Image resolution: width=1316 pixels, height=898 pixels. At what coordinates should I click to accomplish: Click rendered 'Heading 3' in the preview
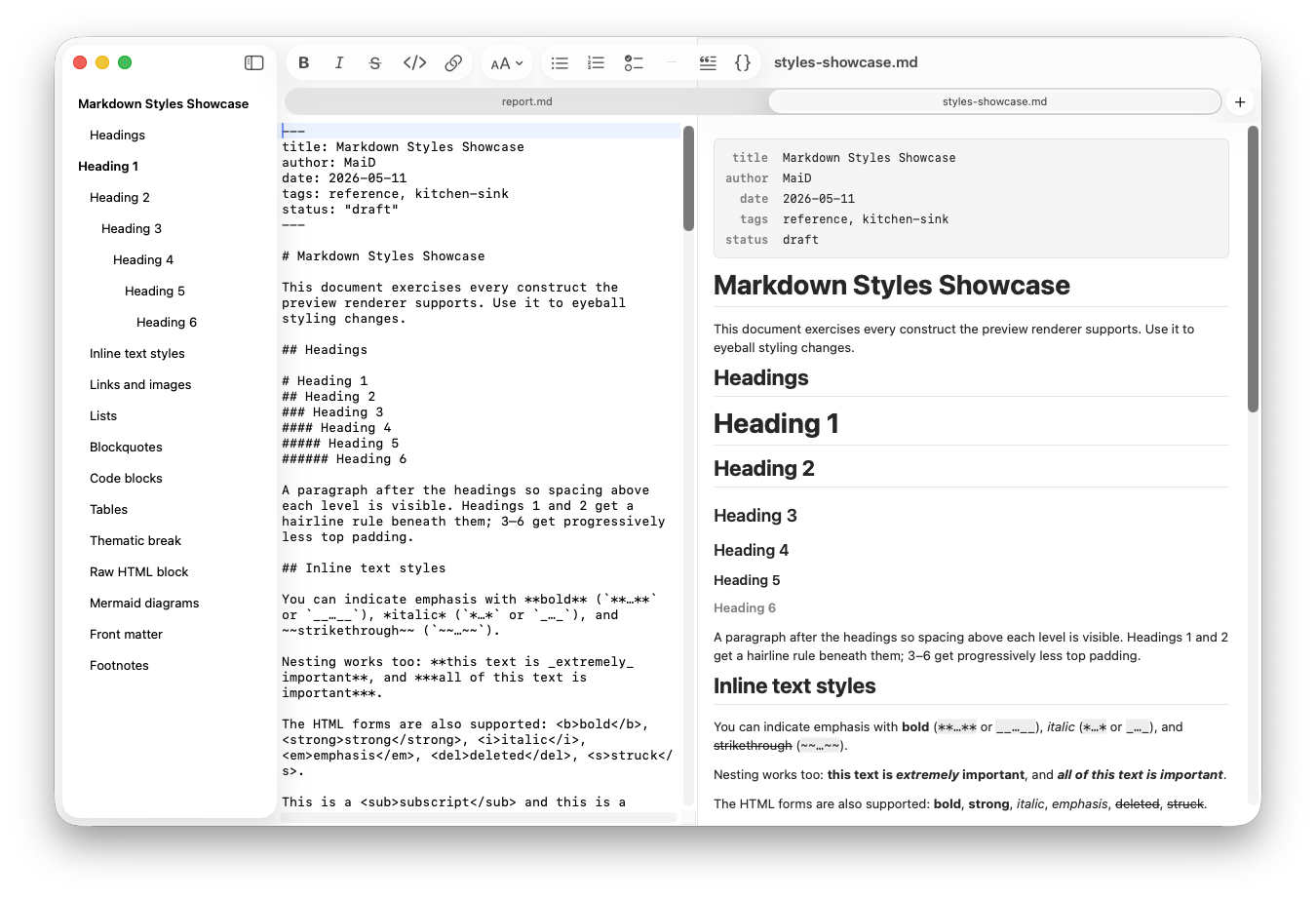pos(755,516)
